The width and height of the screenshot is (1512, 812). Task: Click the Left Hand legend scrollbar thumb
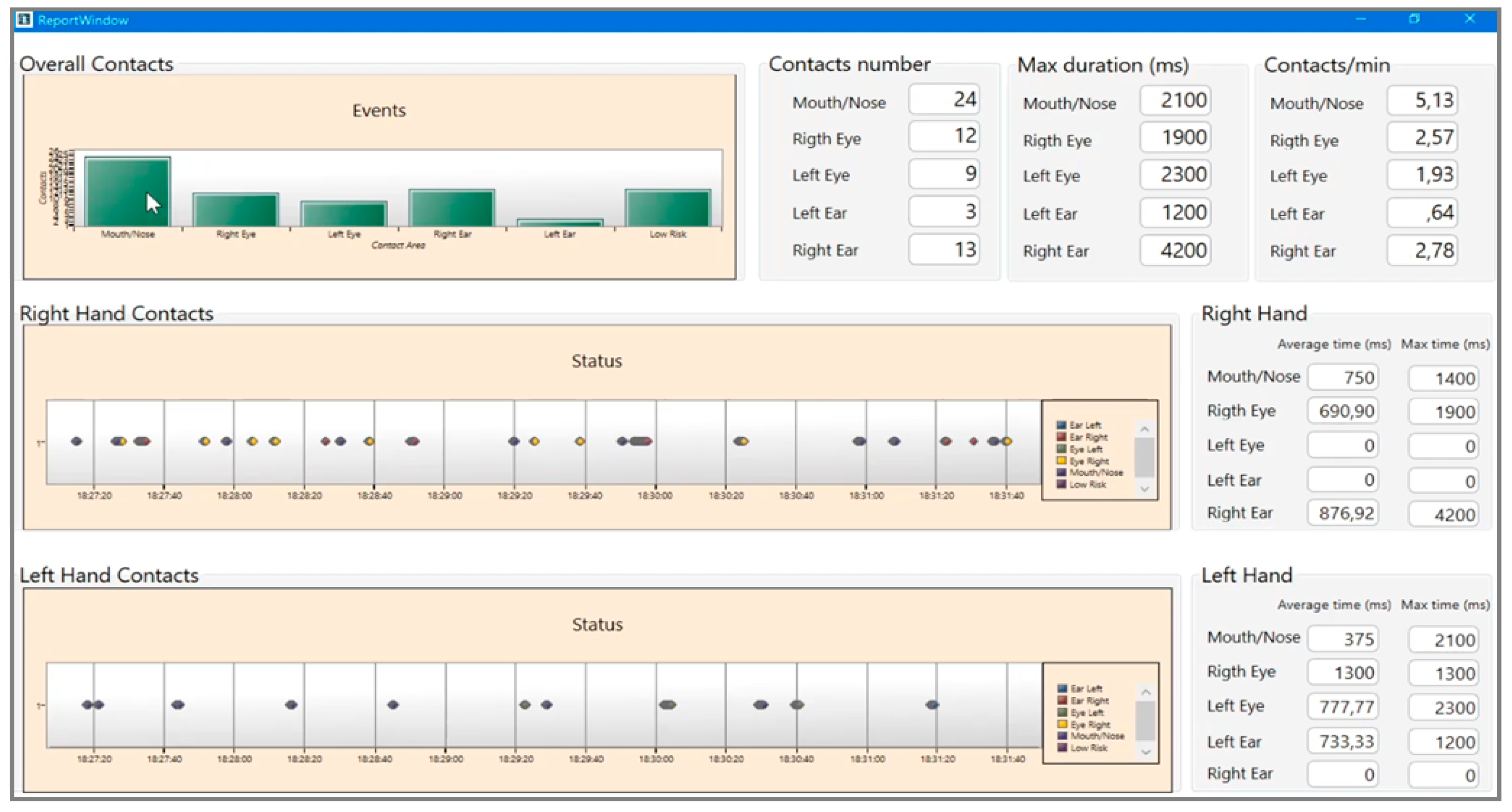pos(1145,721)
